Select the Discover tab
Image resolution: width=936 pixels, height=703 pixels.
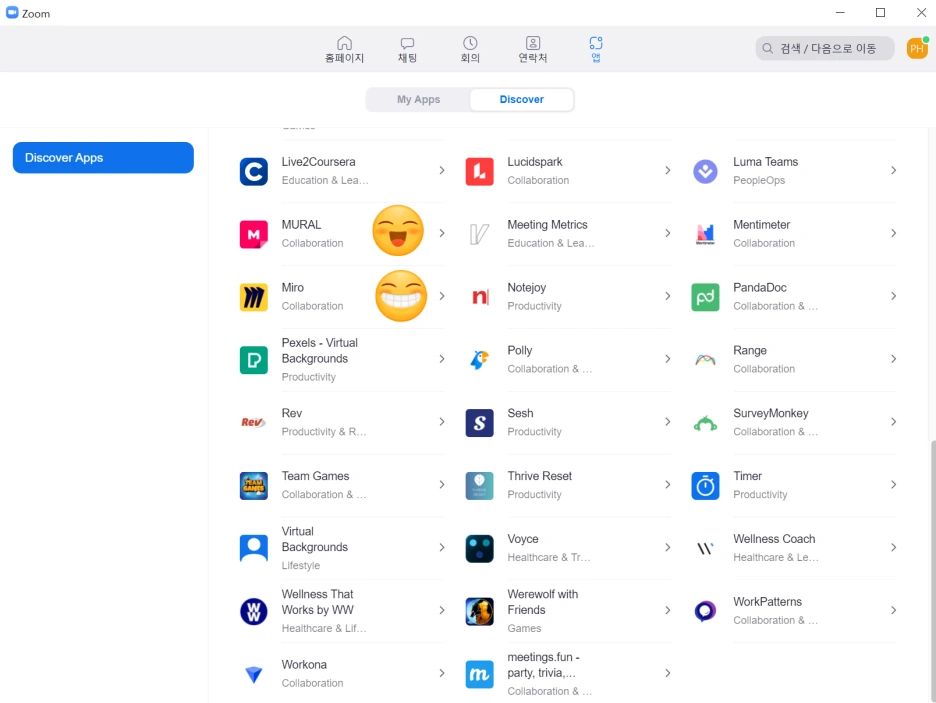pyautogui.click(x=522, y=100)
